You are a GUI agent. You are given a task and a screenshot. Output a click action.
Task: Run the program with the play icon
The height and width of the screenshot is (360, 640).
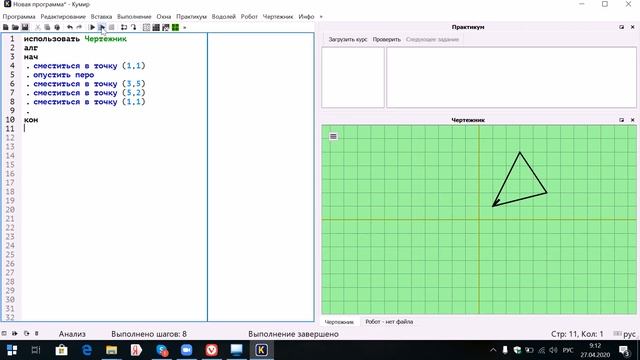[x=92, y=27]
